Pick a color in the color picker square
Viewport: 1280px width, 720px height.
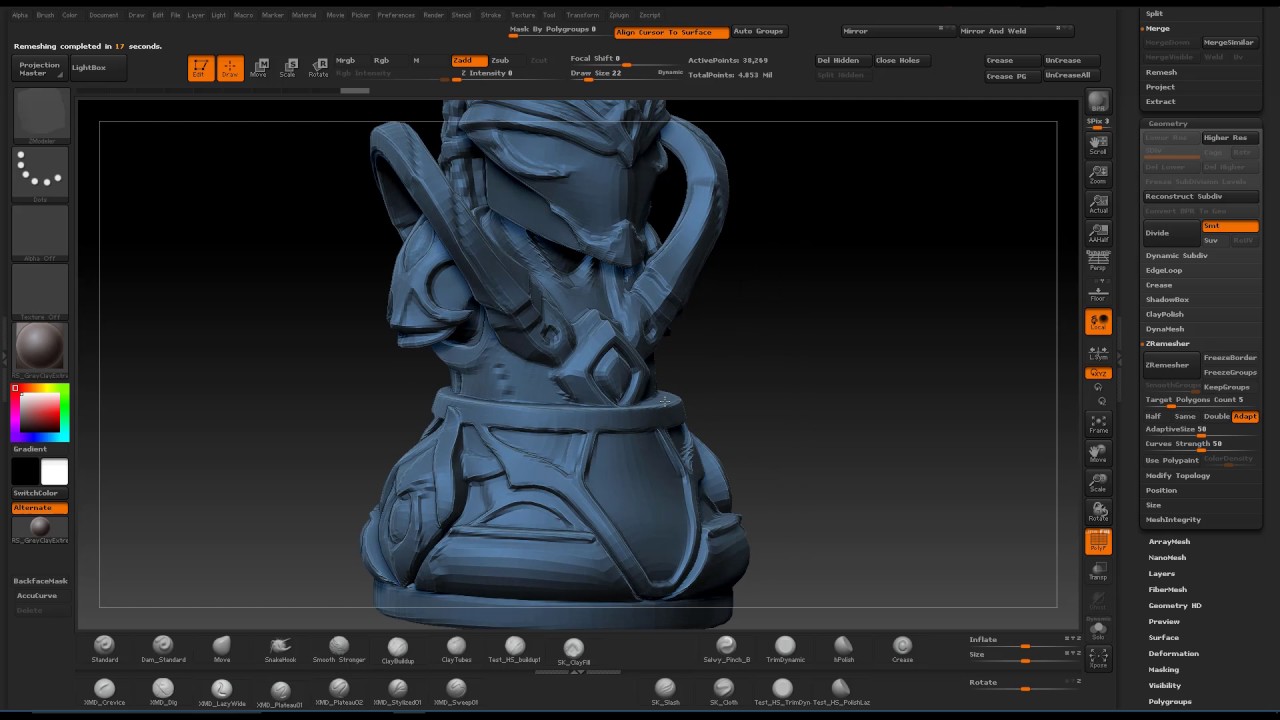(40, 412)
